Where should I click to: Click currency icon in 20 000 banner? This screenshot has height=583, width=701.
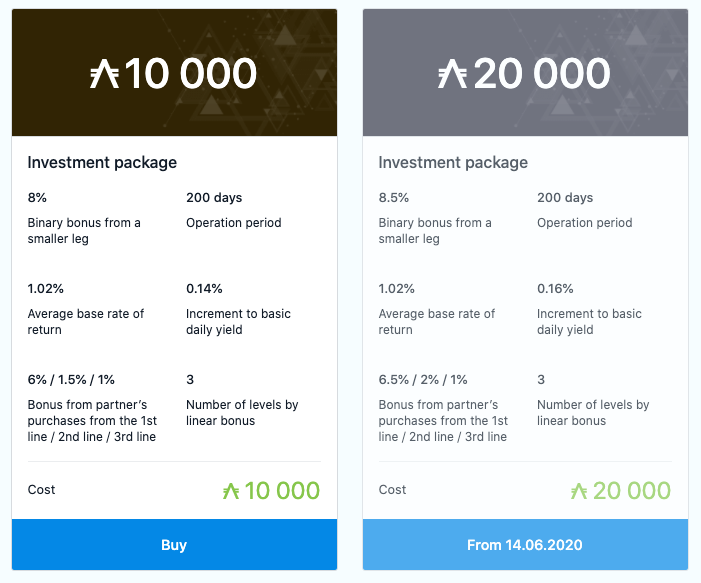(x=452, y=74)
